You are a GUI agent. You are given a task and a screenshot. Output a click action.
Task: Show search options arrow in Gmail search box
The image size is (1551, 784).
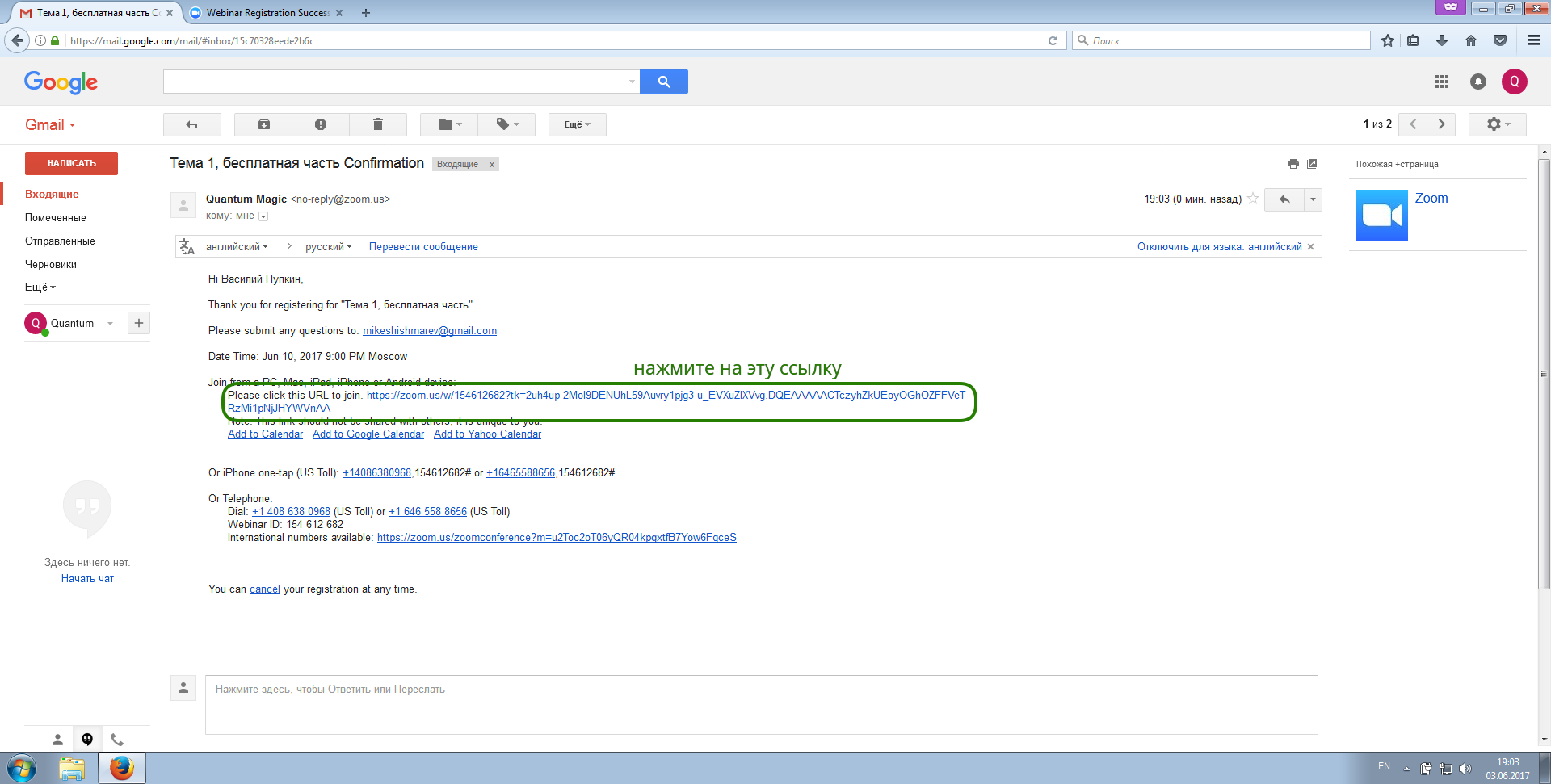632,82
